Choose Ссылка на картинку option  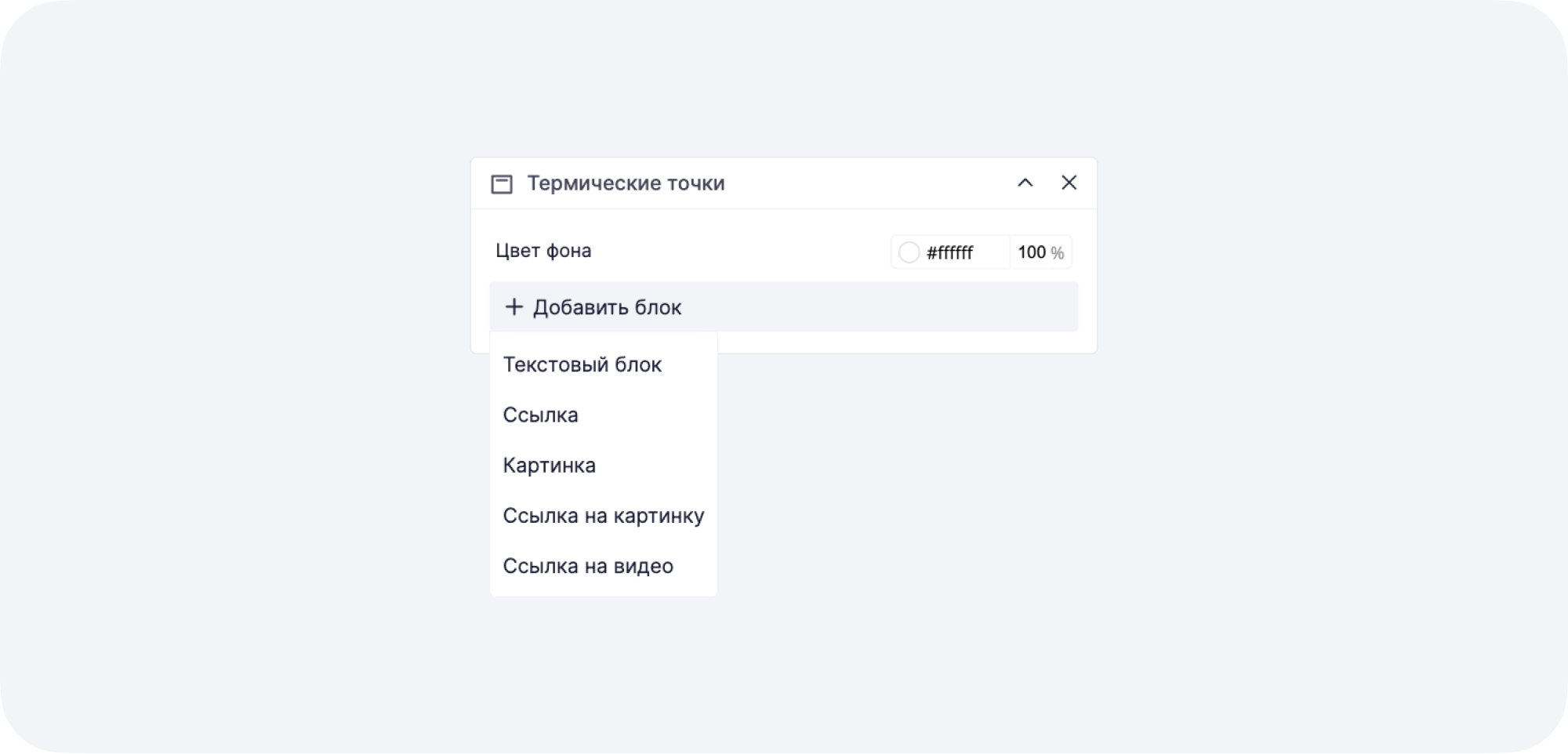point(604,515)
